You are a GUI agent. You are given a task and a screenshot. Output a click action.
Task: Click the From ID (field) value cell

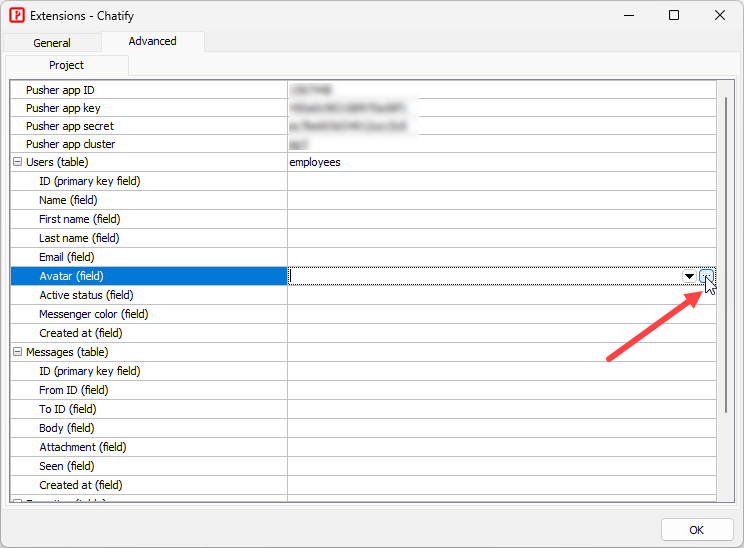tap(502, 390)
